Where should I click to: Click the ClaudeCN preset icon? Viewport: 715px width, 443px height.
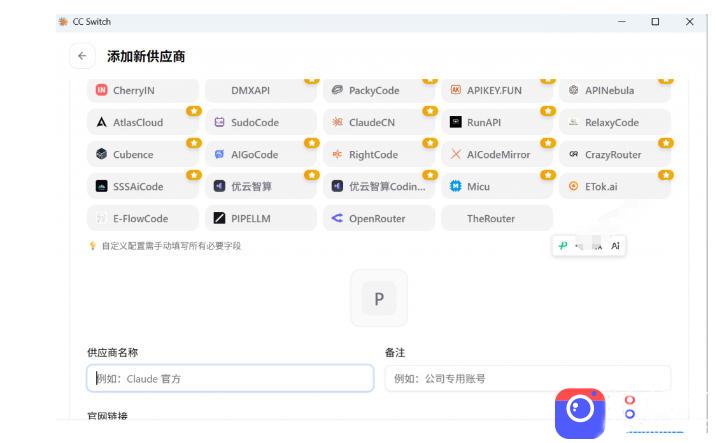(337, 122)
